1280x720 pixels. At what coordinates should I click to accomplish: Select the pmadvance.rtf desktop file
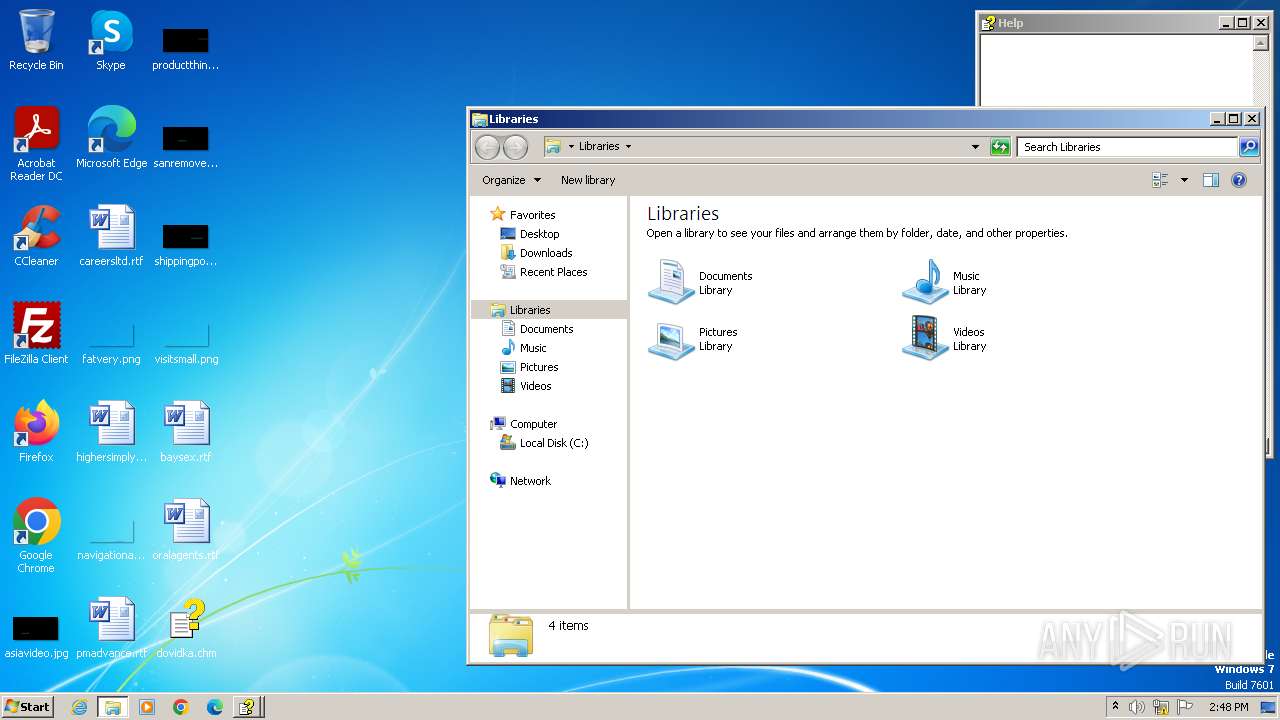[x=111, y=628]
